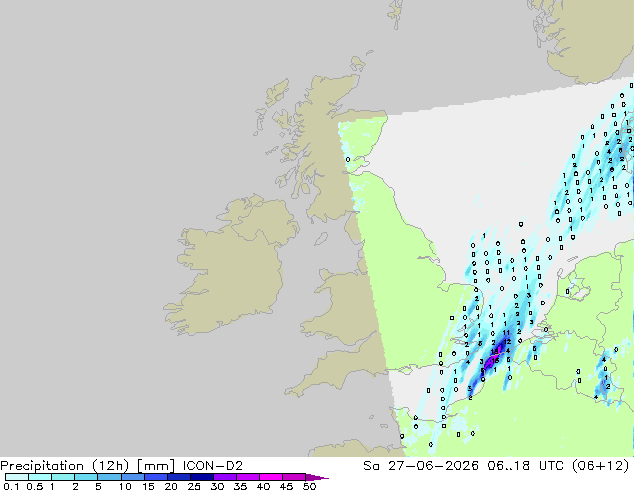The image size is (634, 490).
Task: Click the '25' legend scale label
Action: click(x=194, y=486)
